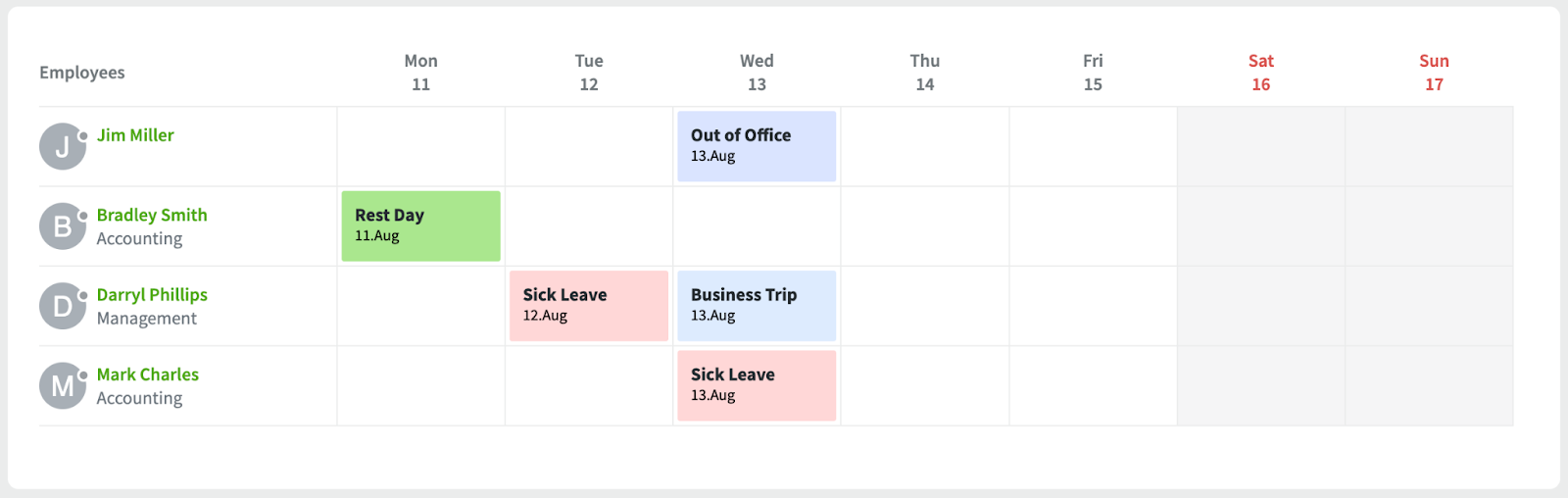
Task: Click Mark Charles' avatar icon
Action: coord(63,386)
